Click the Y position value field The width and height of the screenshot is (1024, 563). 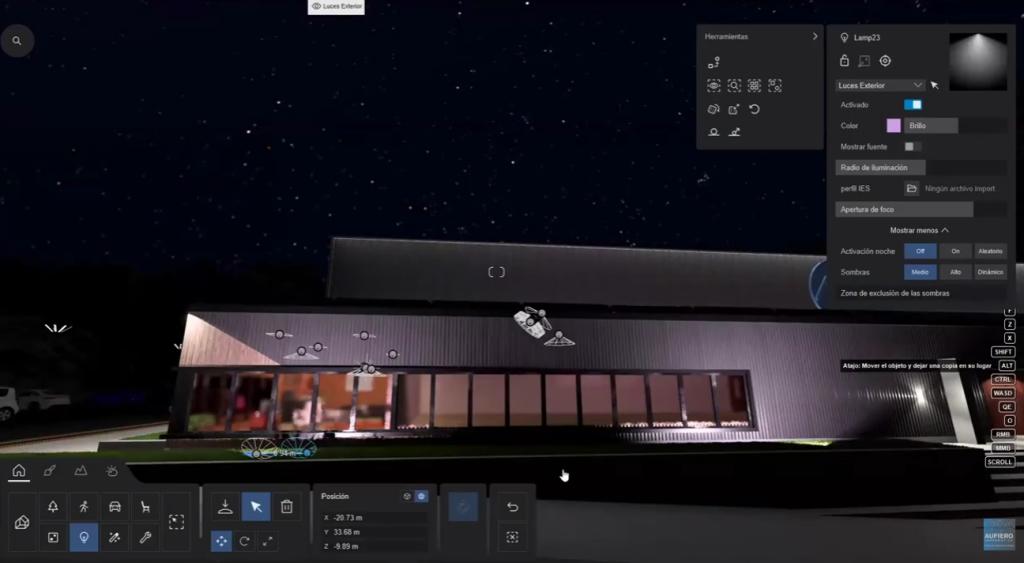[x=375, y=532]
